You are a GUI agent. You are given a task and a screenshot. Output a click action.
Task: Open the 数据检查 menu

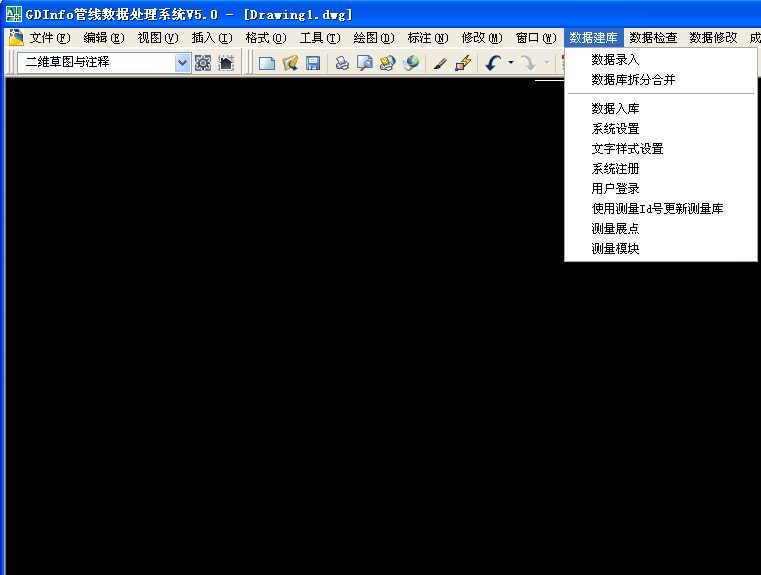653,38
